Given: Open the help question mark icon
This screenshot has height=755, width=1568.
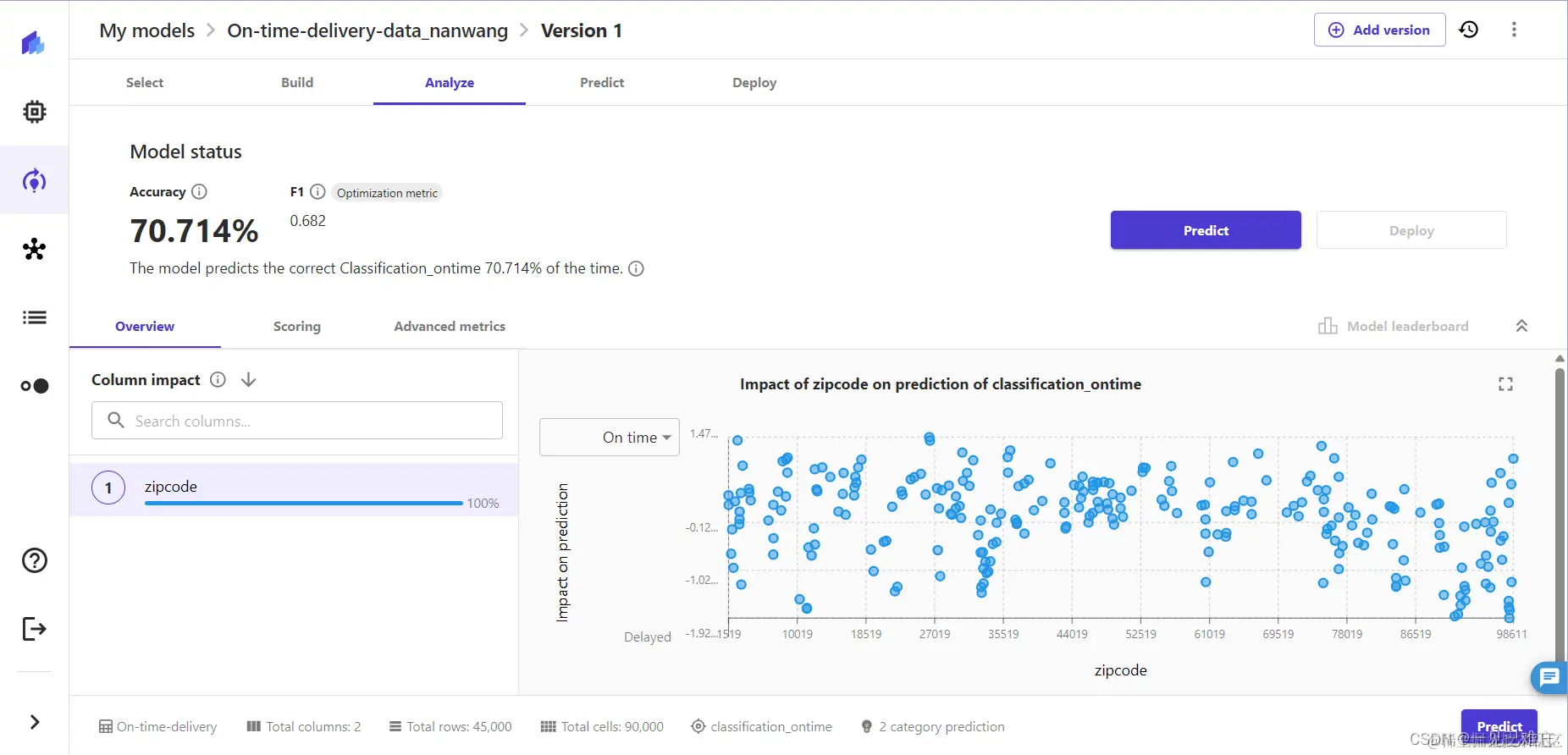Looking at the screenshot, I should click(35, 560).
